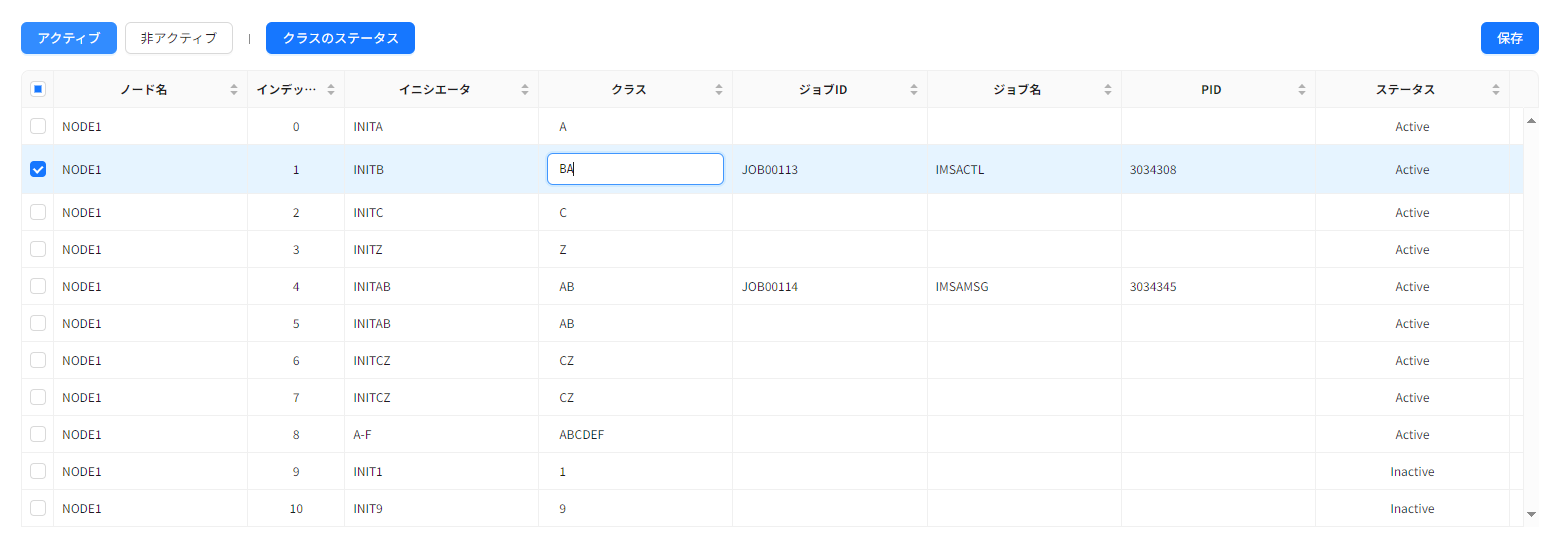Sort the クラス column using sort icon
The width and height of the screenshot is (1555, 536).
point(719,90)
